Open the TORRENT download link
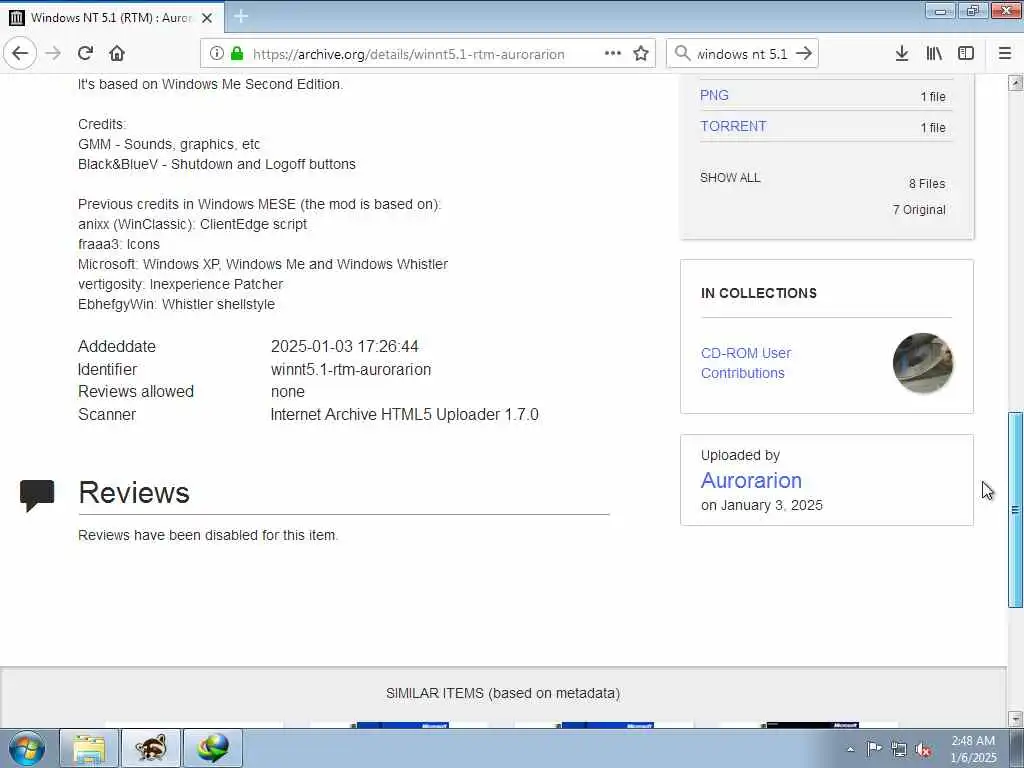1024x768 pixels. 733,126
